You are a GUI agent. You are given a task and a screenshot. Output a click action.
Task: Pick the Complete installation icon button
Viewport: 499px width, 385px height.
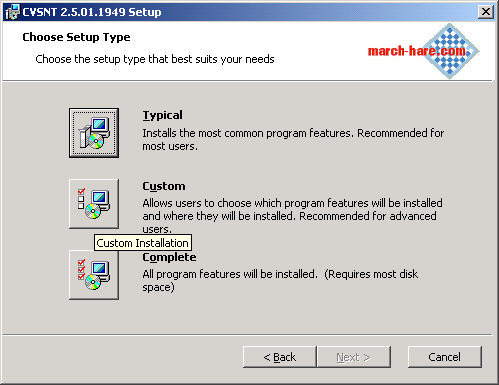94,275
